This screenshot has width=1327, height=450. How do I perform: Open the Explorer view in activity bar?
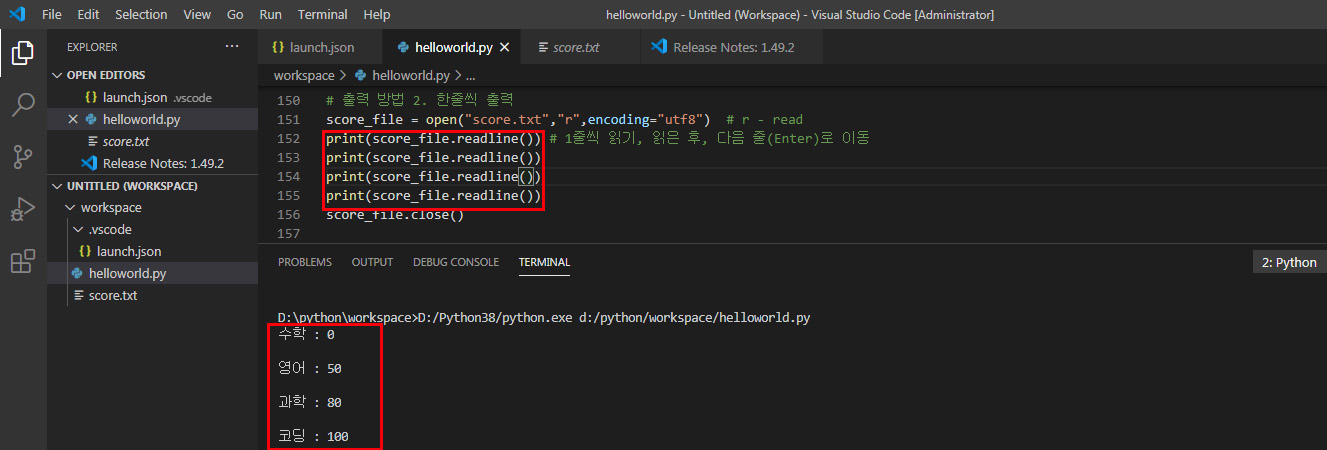tap(22, 53)
